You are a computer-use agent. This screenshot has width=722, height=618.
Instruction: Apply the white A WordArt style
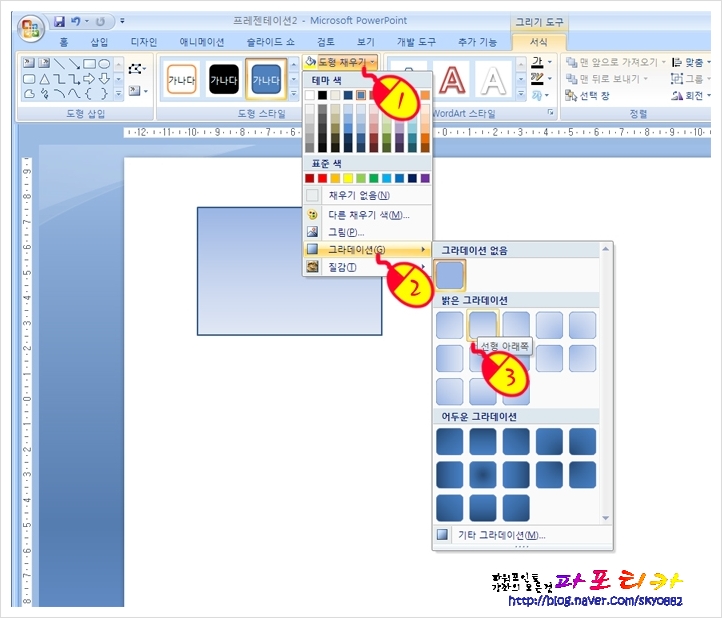[493, 81]
